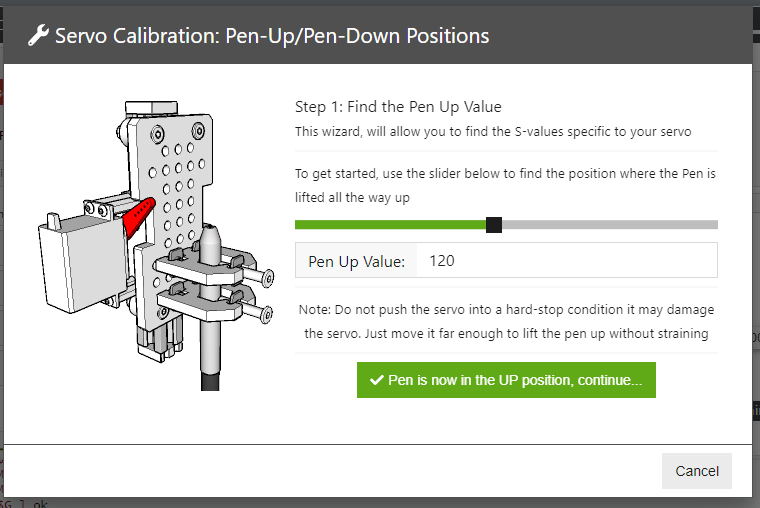
Task: Click the hard-stop warning note text
Action: pyautogui.click(x=506, y=321)
